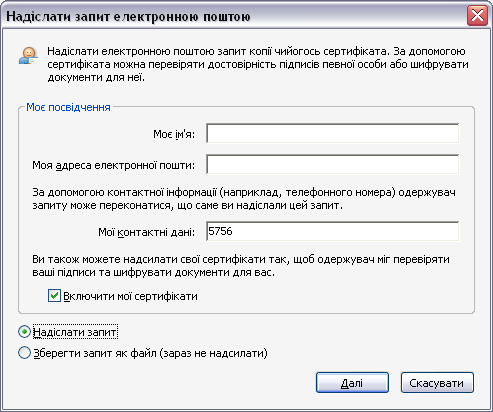The width and height of the screenshot is (493, 412).
Task: Choose the Зберегти запит як файл radio option
Action: 24,353
